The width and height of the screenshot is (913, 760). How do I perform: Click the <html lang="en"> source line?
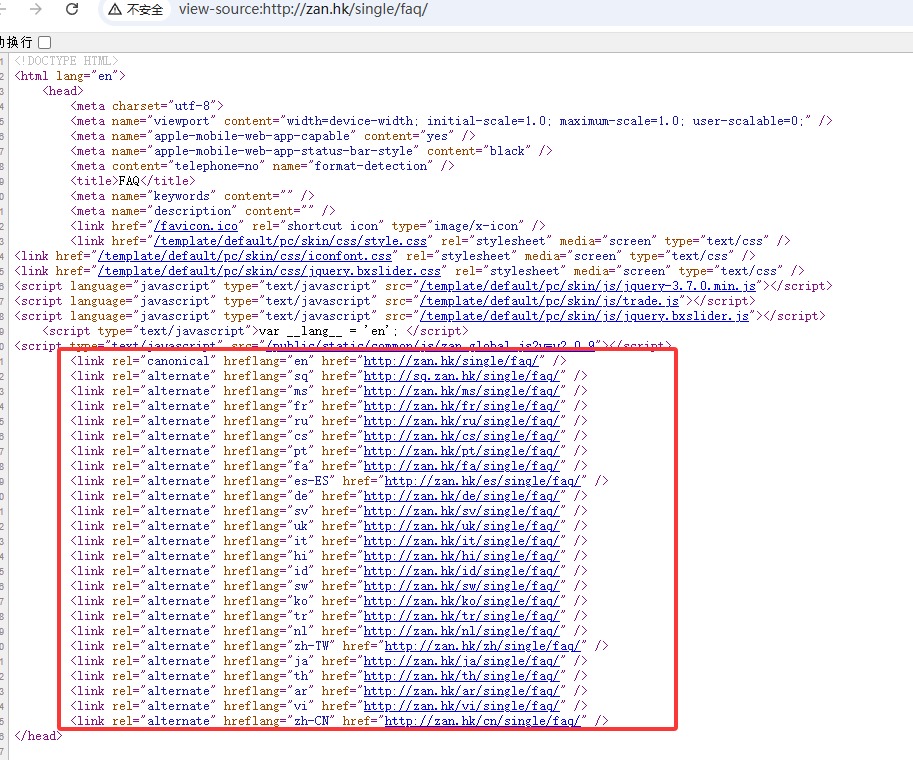70,76
